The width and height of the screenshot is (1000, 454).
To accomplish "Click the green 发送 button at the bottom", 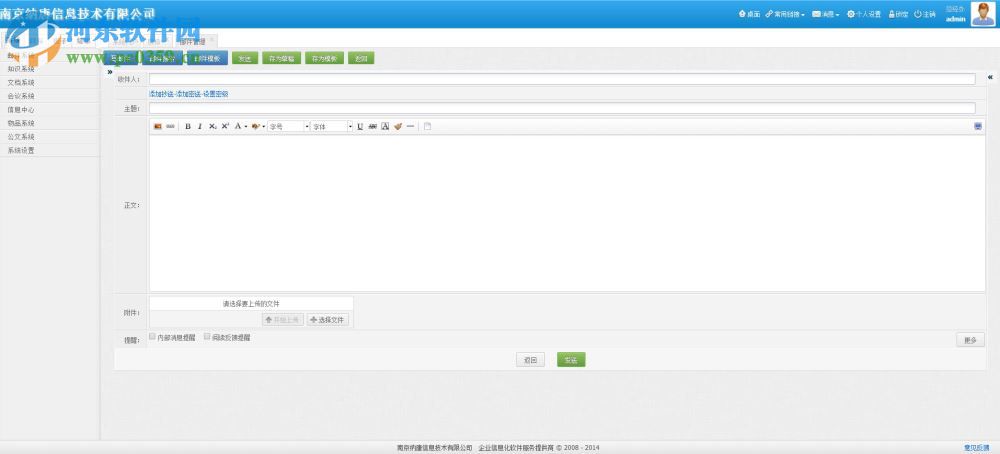I will pyautogui.click(x=571, y=360).
